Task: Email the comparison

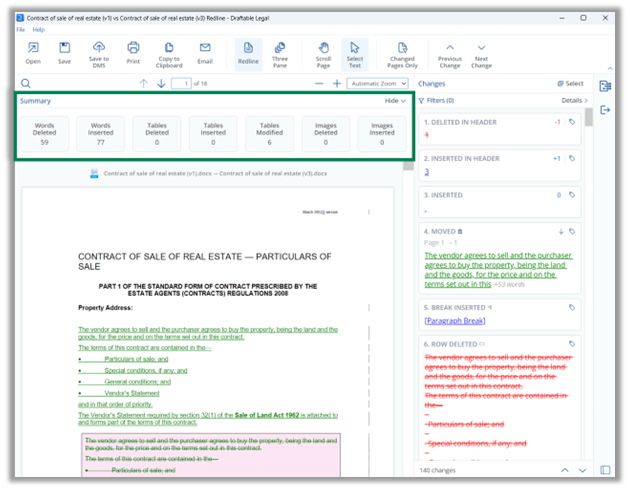Action: tap(205, 54)
